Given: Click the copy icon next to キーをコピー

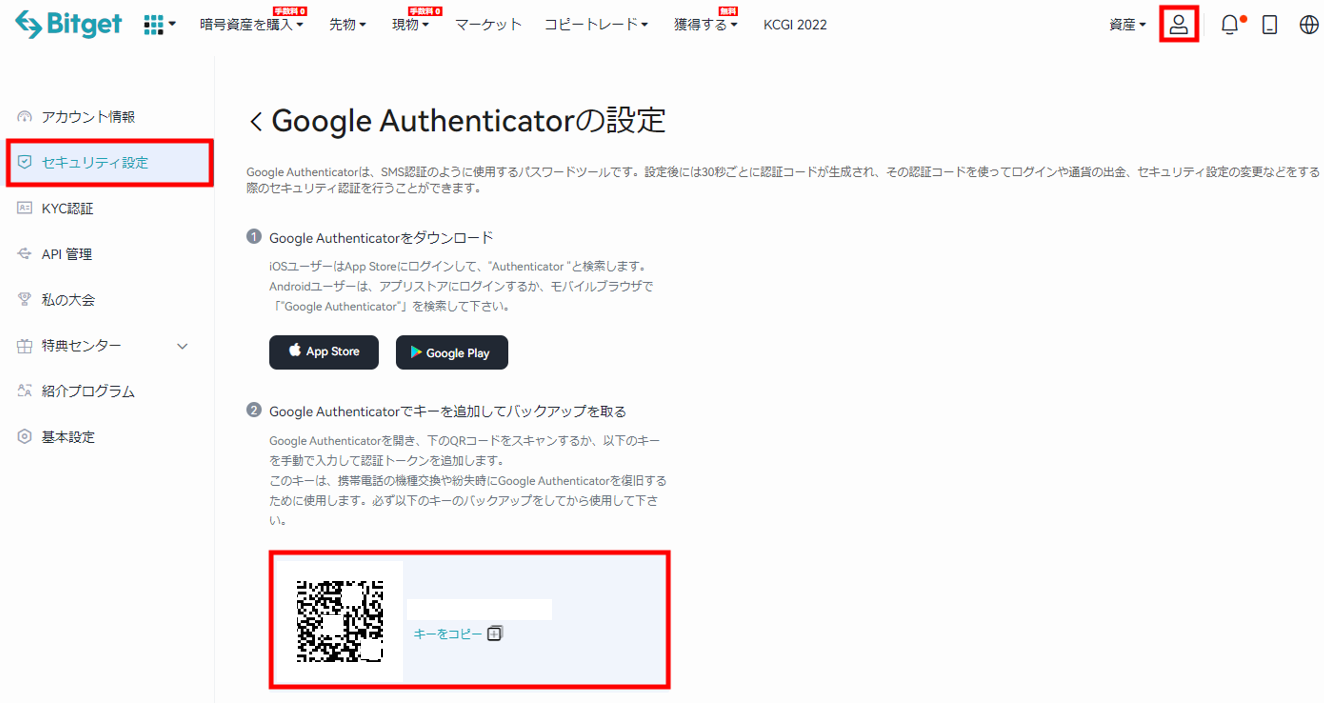Looking at the screenshot, I should pyautogui.click(x=494, y=634).
